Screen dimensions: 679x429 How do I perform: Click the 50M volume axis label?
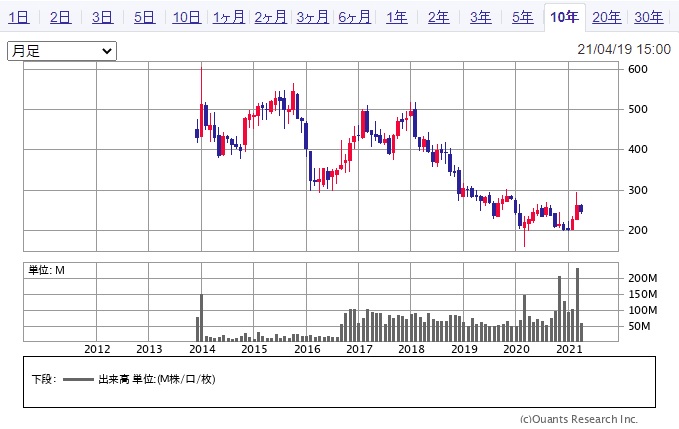(639, 326)
